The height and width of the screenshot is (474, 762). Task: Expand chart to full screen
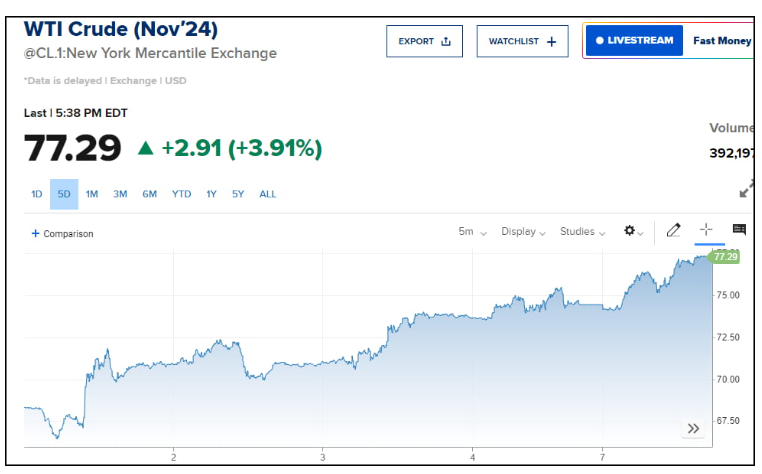tap(747, 188)
